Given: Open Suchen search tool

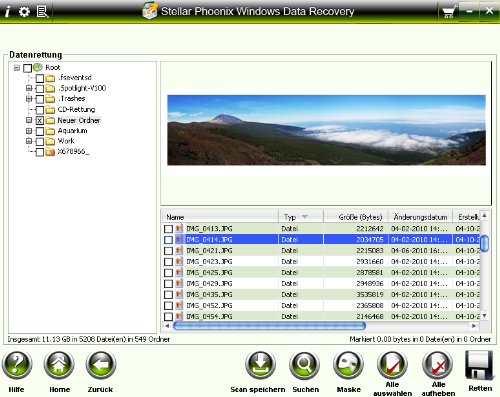Looking at the screenshot, I should 304,365.
